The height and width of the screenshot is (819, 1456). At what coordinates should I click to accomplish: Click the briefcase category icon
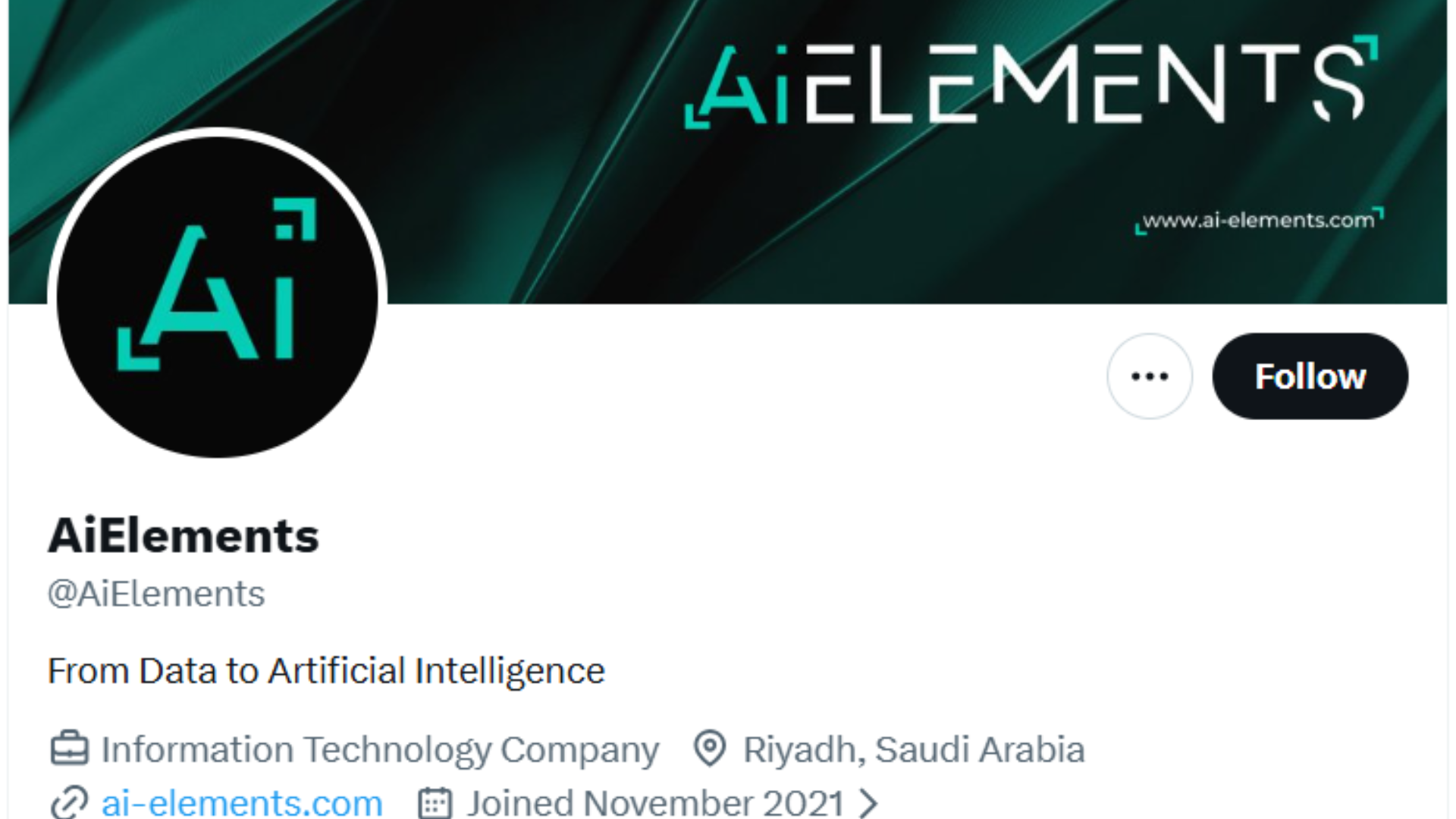click(69, 748)
